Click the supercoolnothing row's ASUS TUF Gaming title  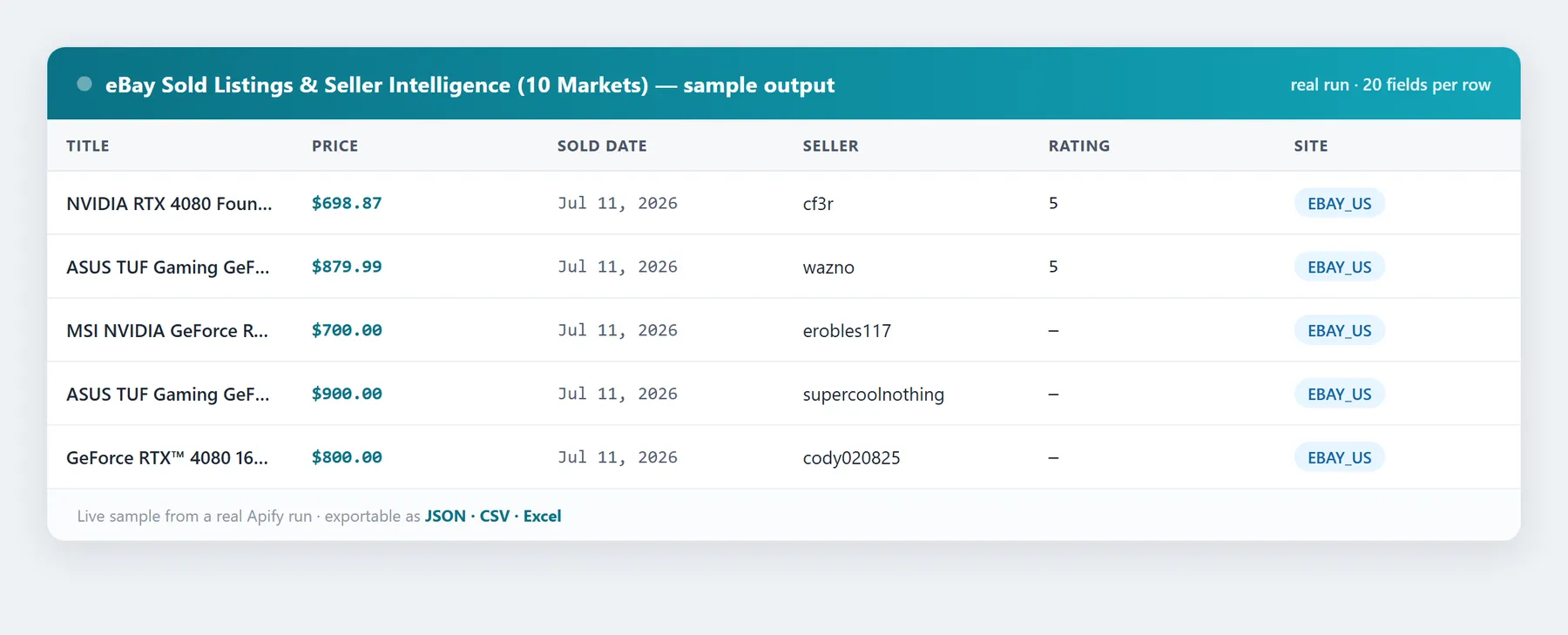point(168,394)
